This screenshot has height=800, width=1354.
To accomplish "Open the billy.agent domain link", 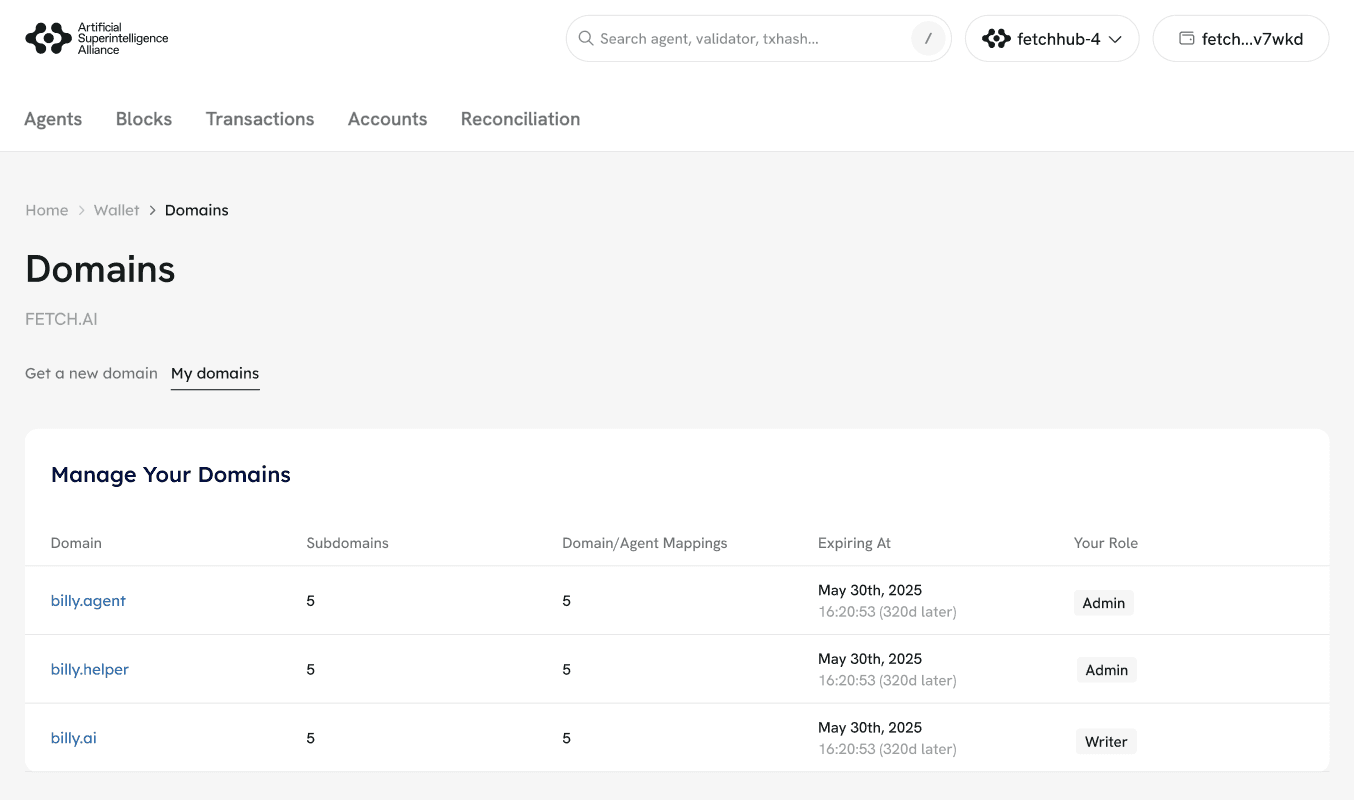I will [x=88, y=601].
